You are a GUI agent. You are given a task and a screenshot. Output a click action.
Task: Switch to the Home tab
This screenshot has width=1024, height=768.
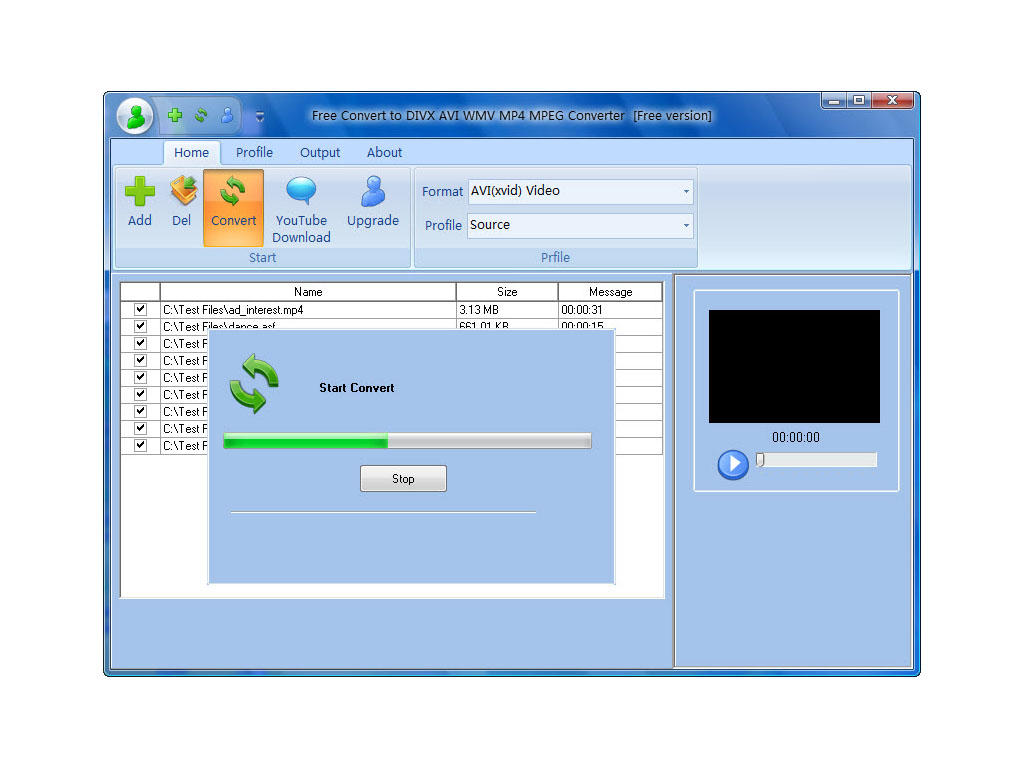(191, 153)
